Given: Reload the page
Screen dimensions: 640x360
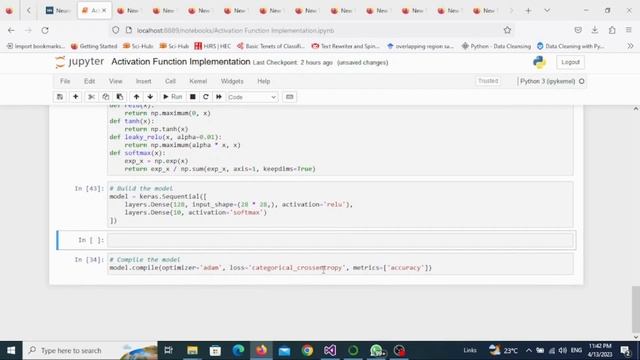Looking at the screenshot, I should 45,30.
